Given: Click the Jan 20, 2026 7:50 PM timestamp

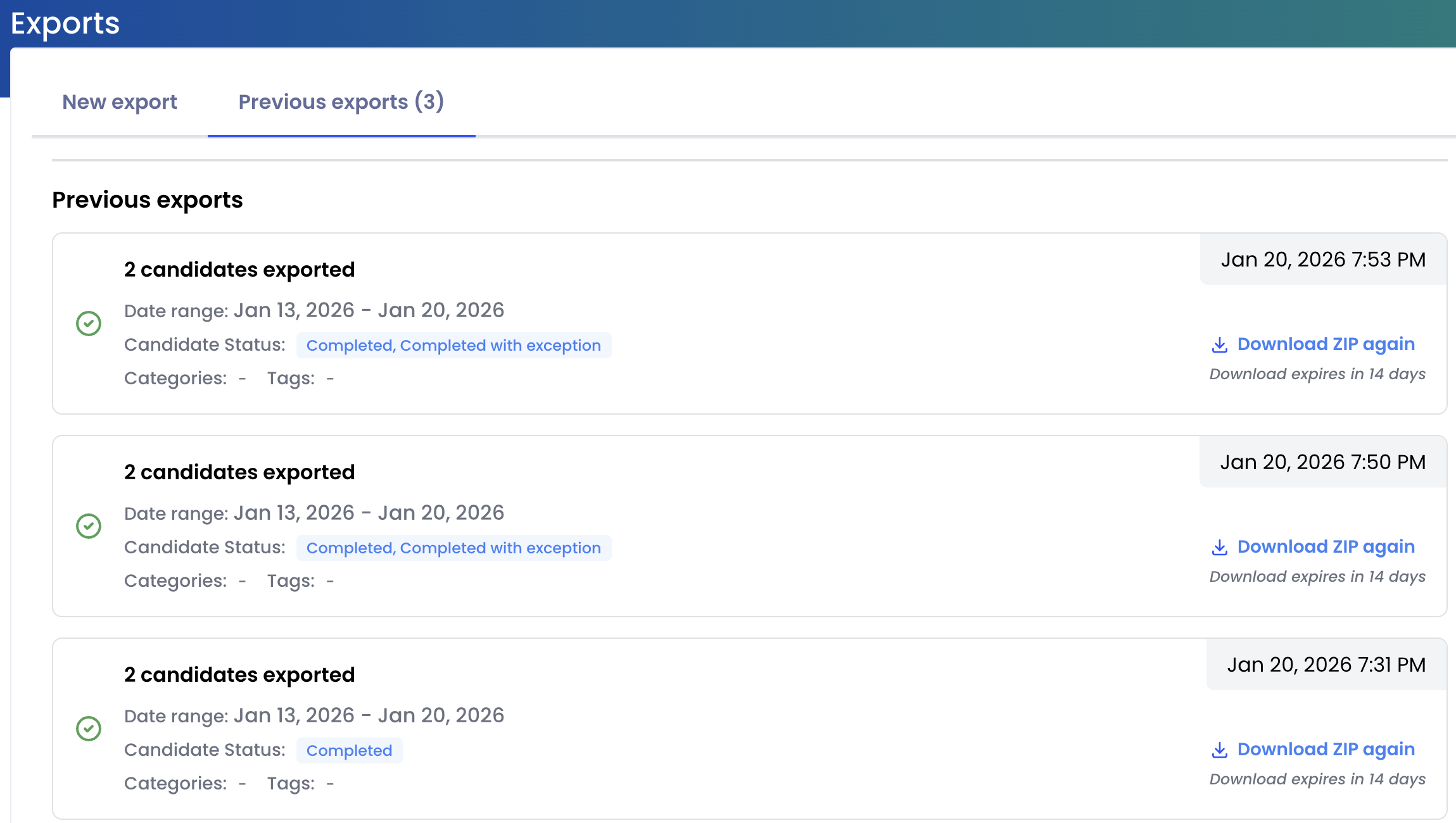Looking at the screenshot, I should (1323, 462).
